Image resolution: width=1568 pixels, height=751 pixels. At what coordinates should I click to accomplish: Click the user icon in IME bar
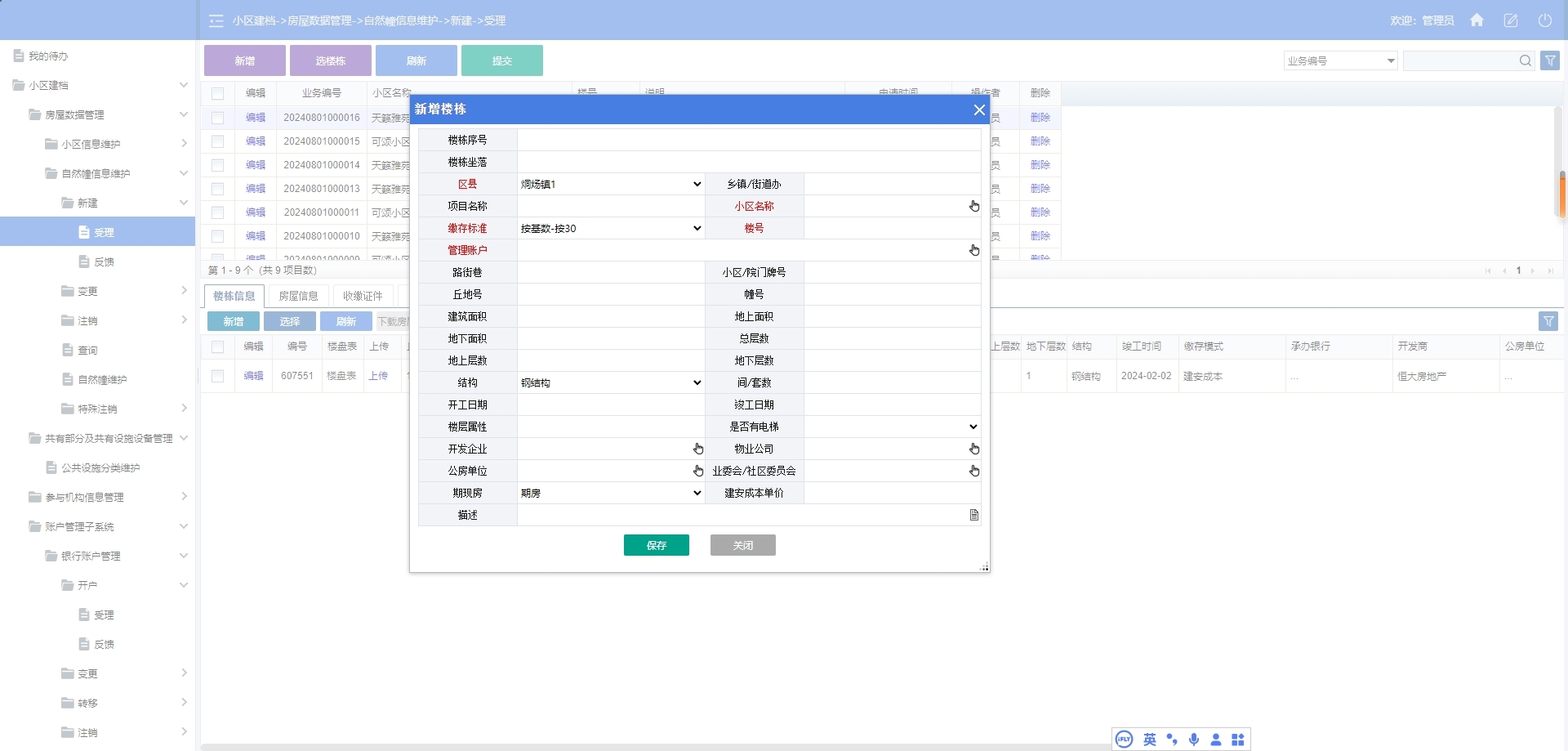coord(1216,740)
